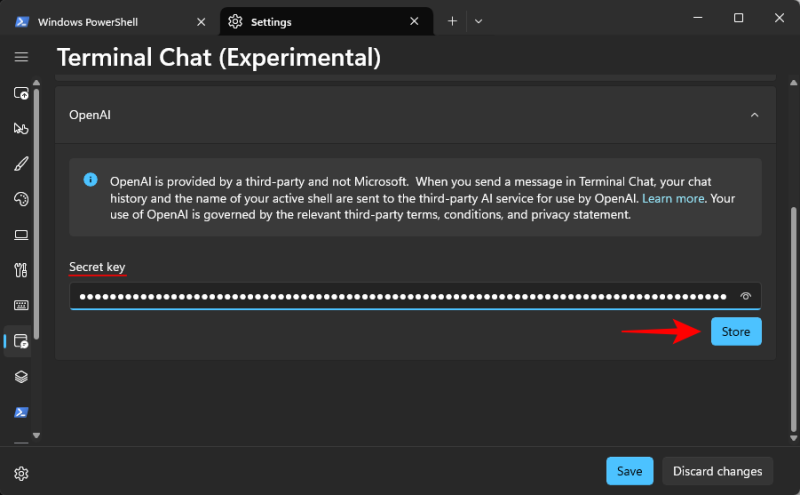Click the Store button
800x495 pixels.
click(x=736, y=332)
